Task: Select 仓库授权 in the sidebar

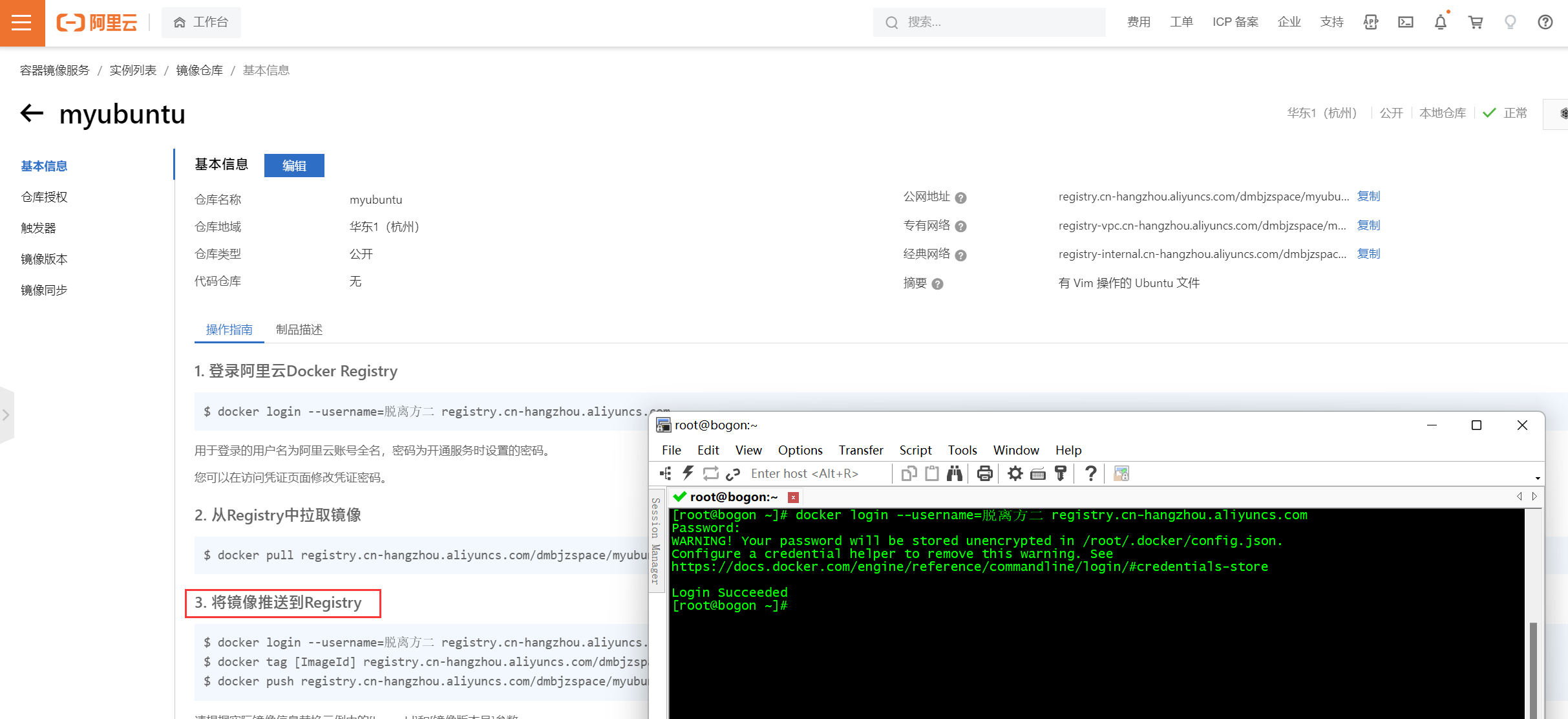Action: pyautogui.click(x=44, y=197)
